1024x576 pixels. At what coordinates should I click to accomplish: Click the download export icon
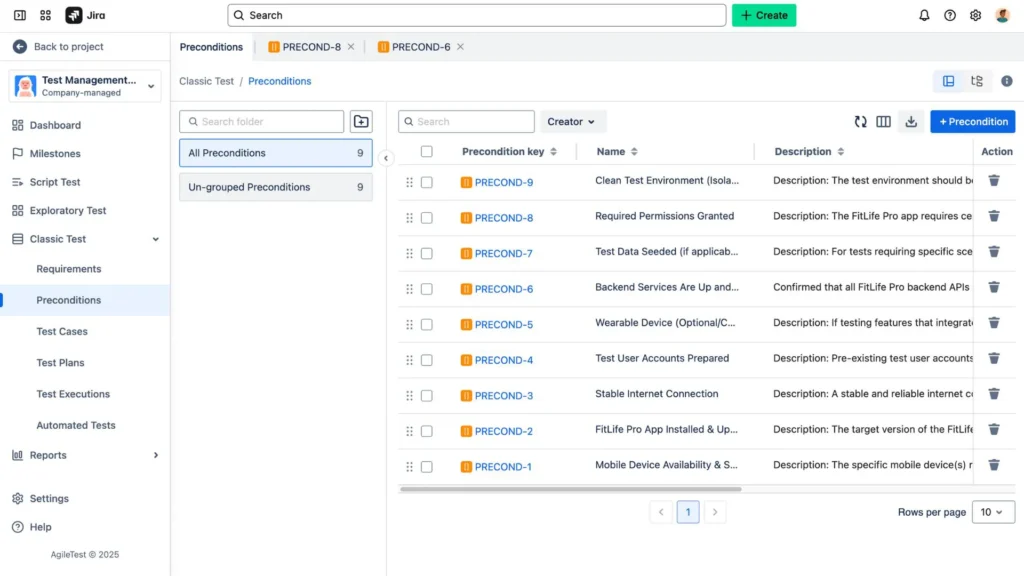click(x=910, y=122)
